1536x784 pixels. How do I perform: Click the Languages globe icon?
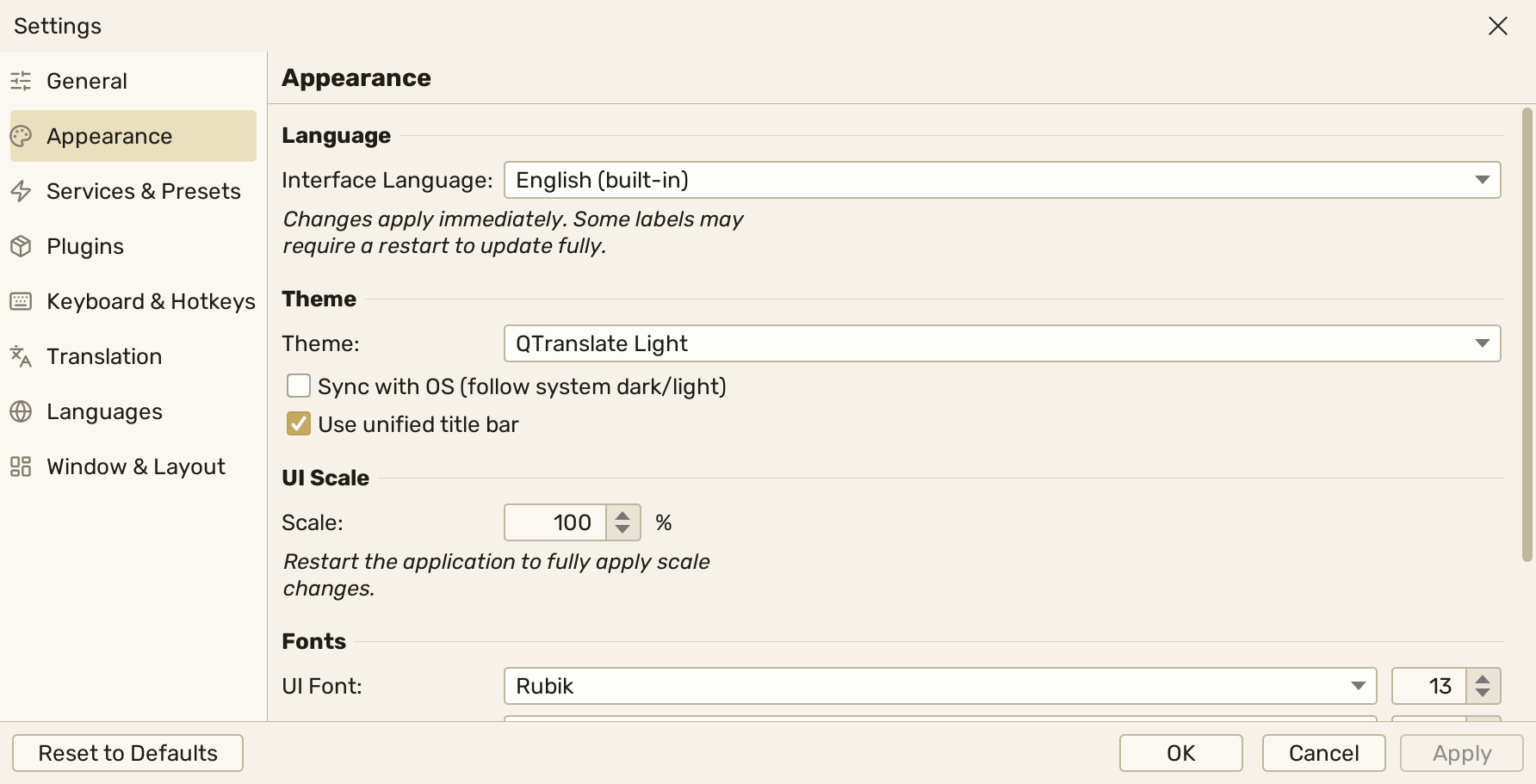pyautogui.click(x=21, y=411)
